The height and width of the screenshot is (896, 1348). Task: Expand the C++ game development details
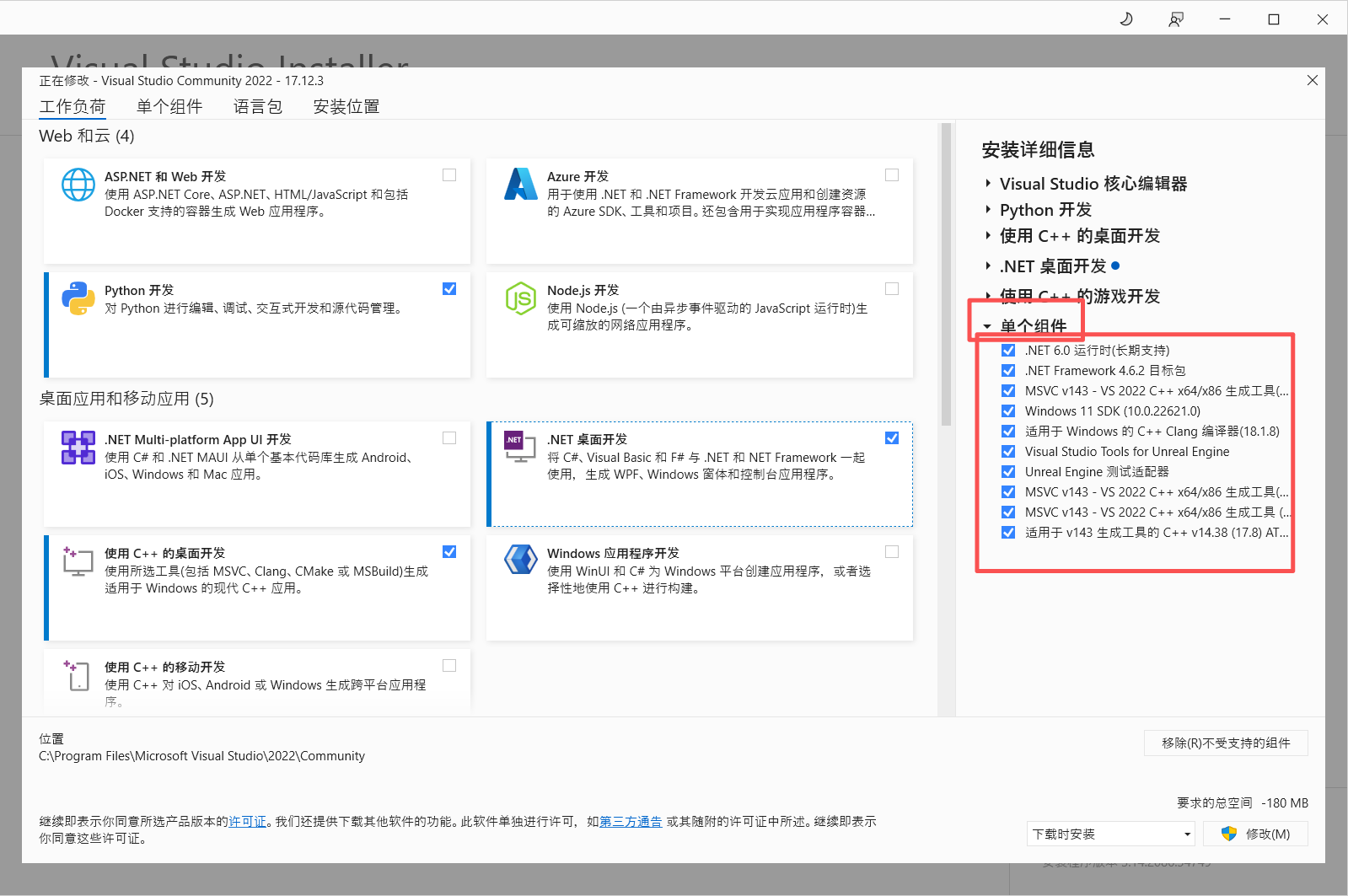point(988,296)
